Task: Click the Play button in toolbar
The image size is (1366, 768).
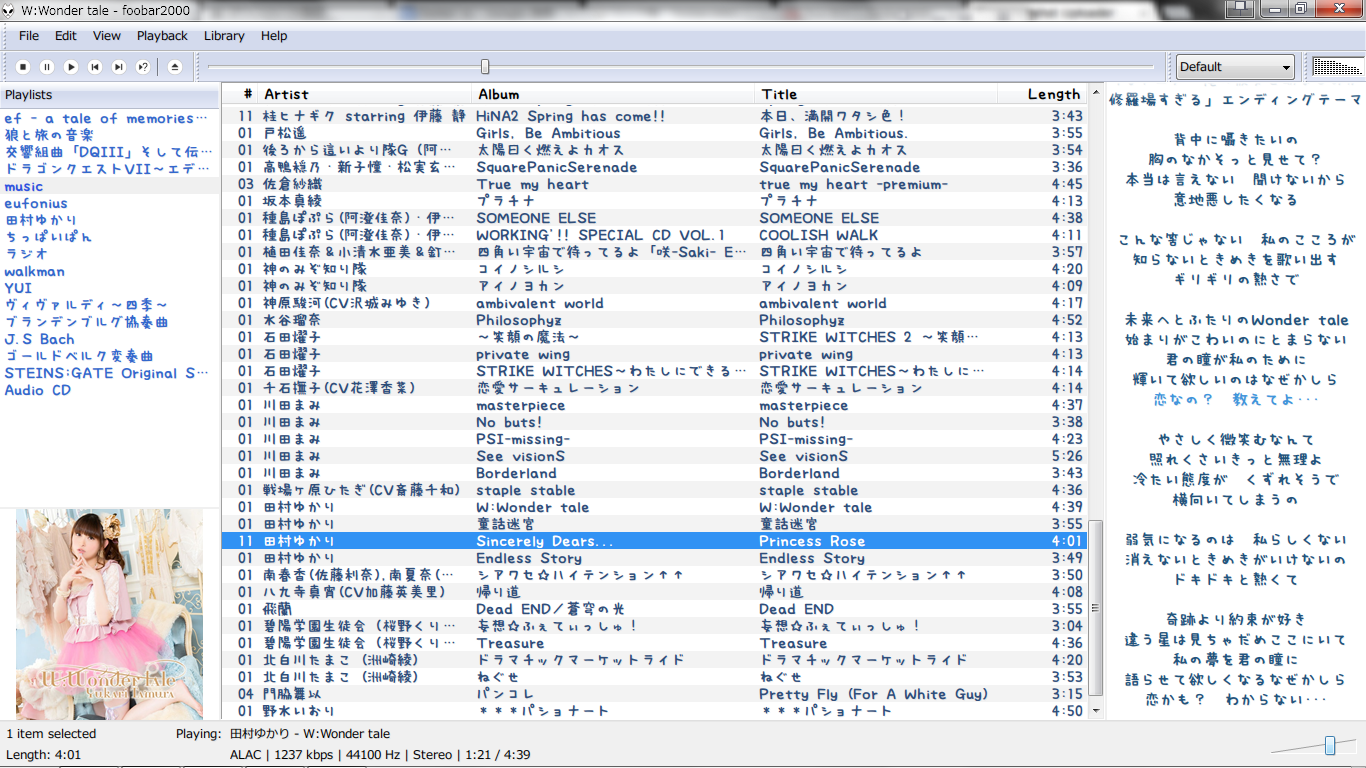Action: pyautogui.click(x=71, y=67)
